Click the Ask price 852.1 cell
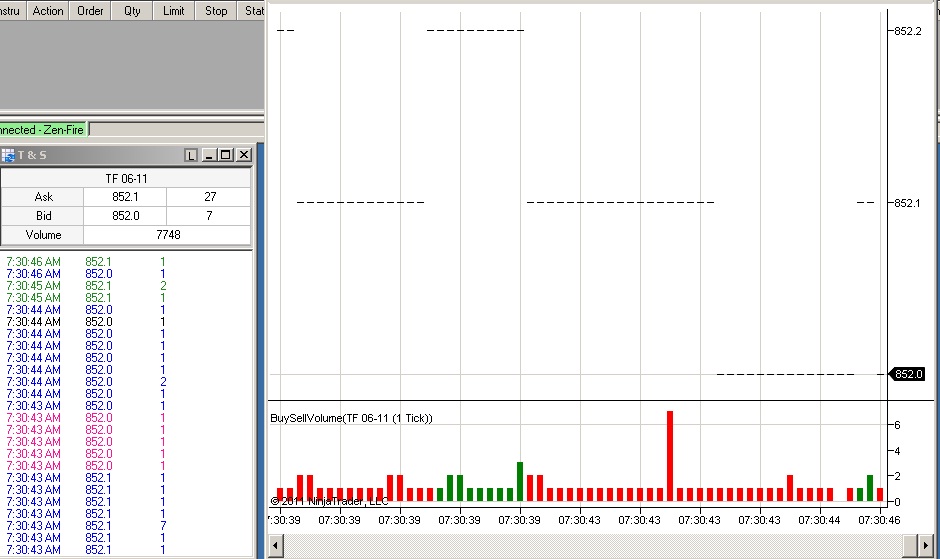The image size is (940, 559). pyautogui.click(x=125, y=197)
